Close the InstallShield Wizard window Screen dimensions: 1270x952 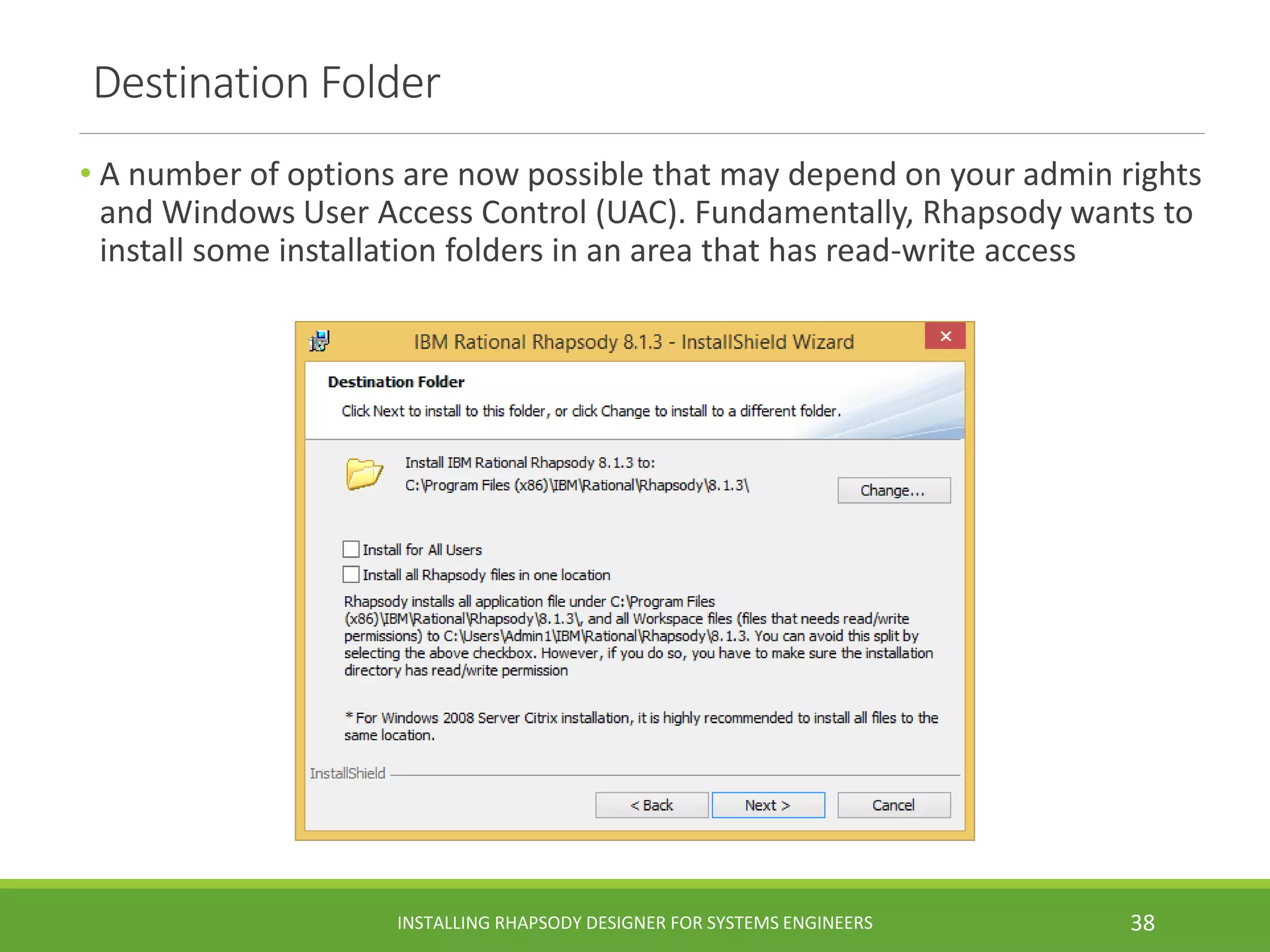[945, 336]
